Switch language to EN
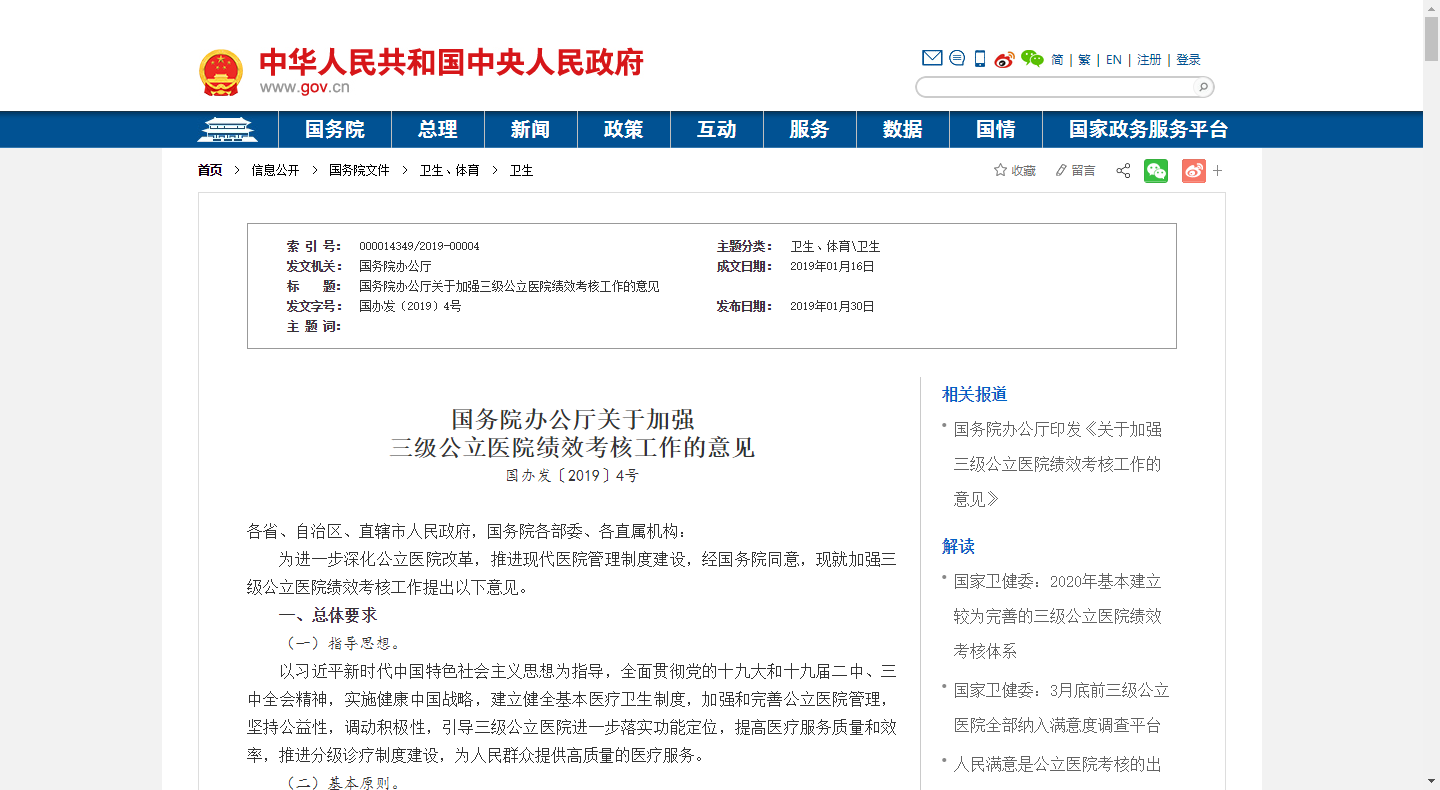1440x790 pixels. tap(1114, 60)
